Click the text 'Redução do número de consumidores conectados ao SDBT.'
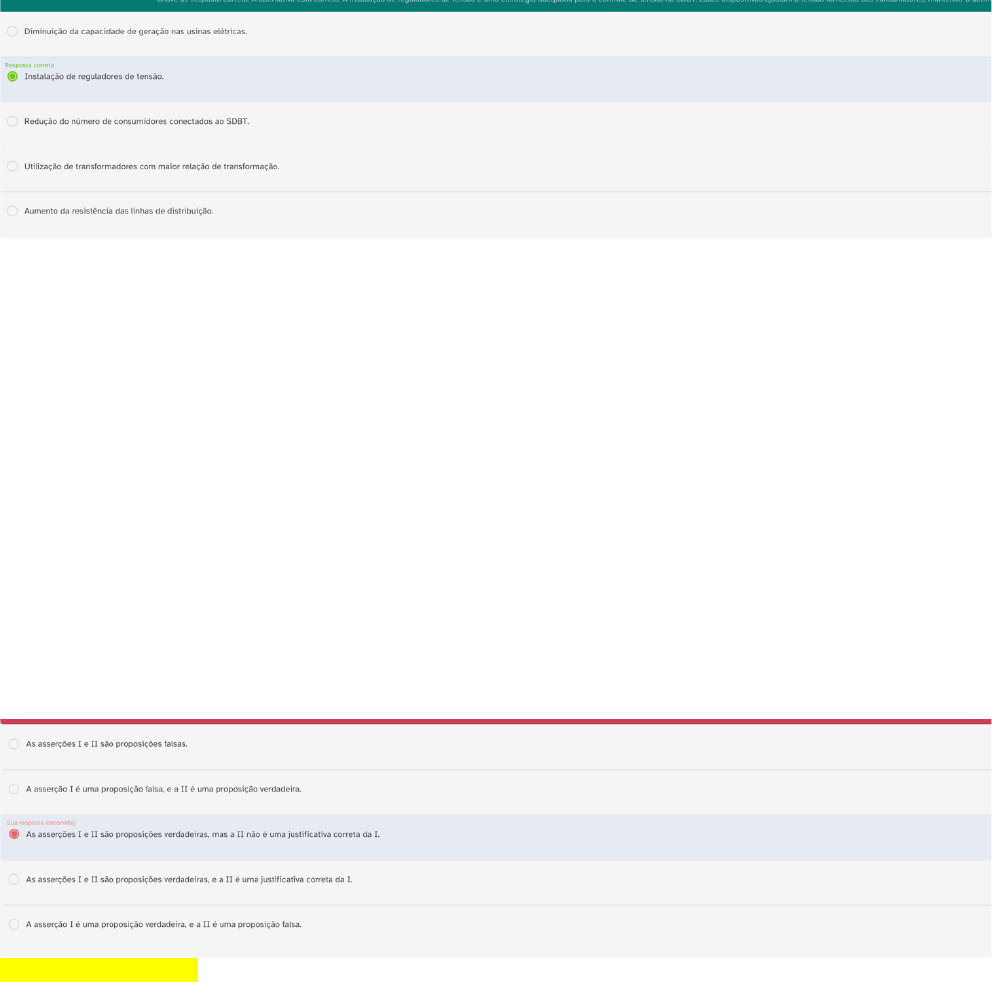The width and height of the screenshot is (992, 982). tap(137, 121)
